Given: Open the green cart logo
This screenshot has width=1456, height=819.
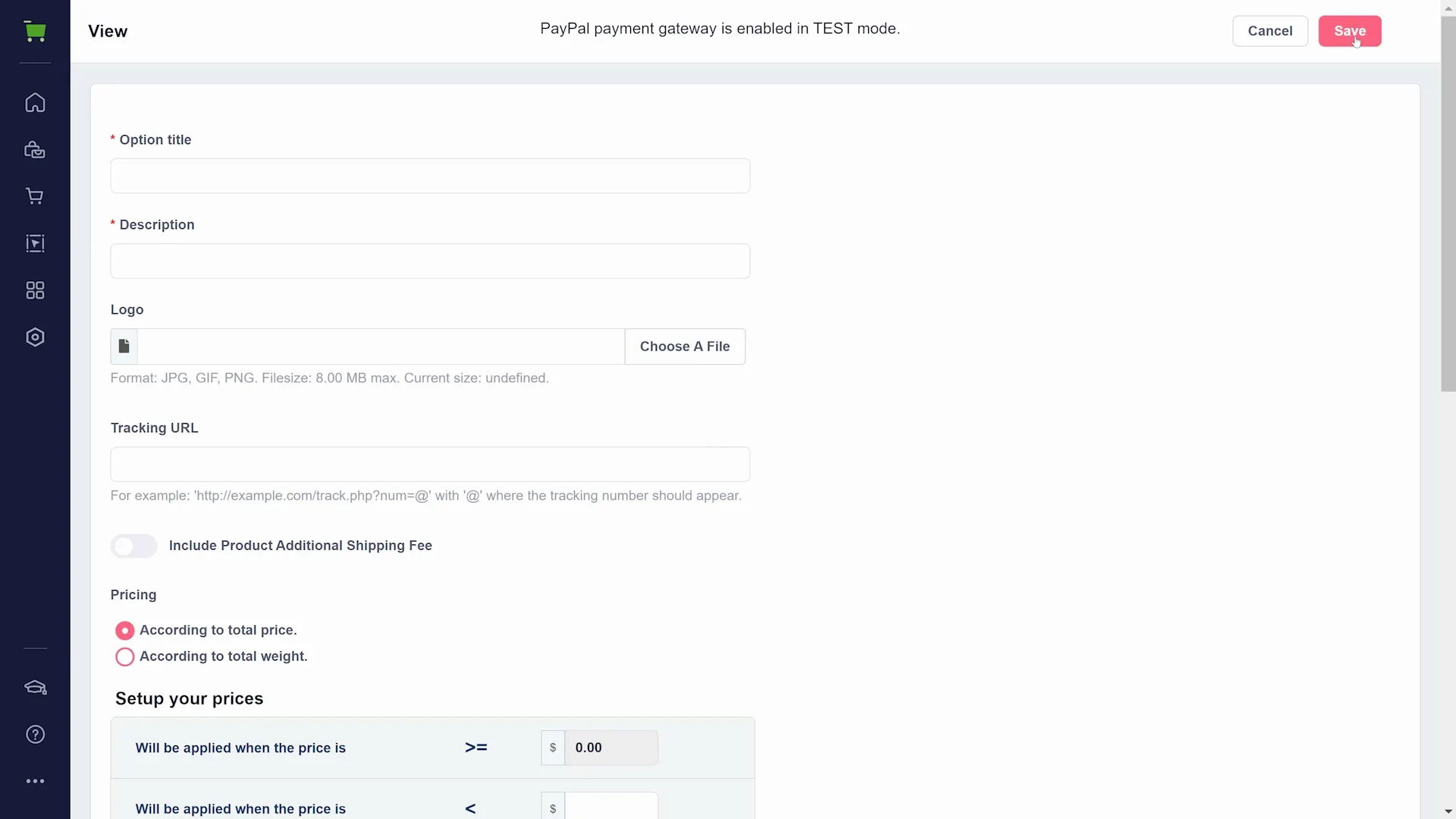Looking at the screenshot, I should pos(35,31).
